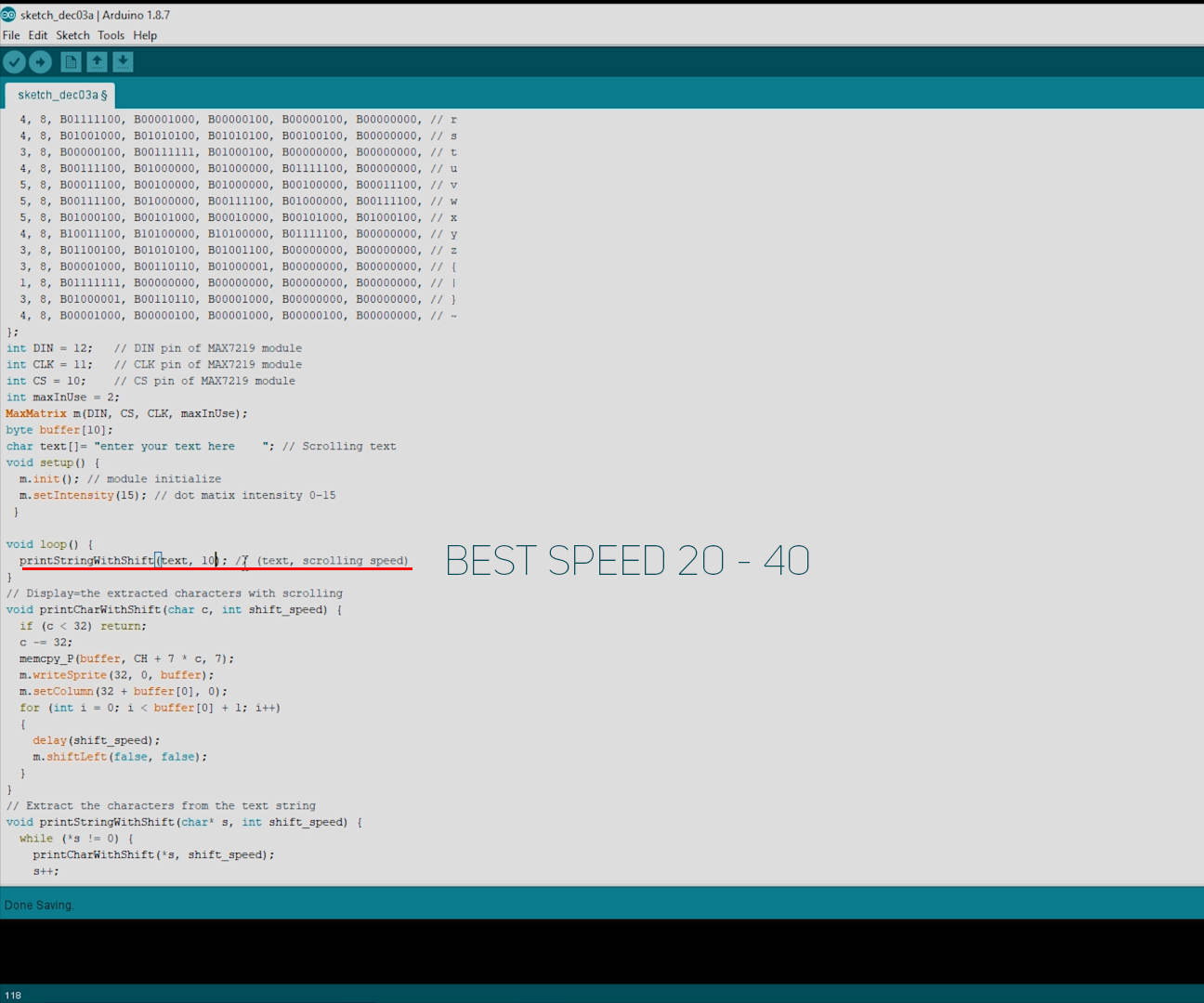
Task: Click the 's++;' line
Action: [x=46, y=871]
